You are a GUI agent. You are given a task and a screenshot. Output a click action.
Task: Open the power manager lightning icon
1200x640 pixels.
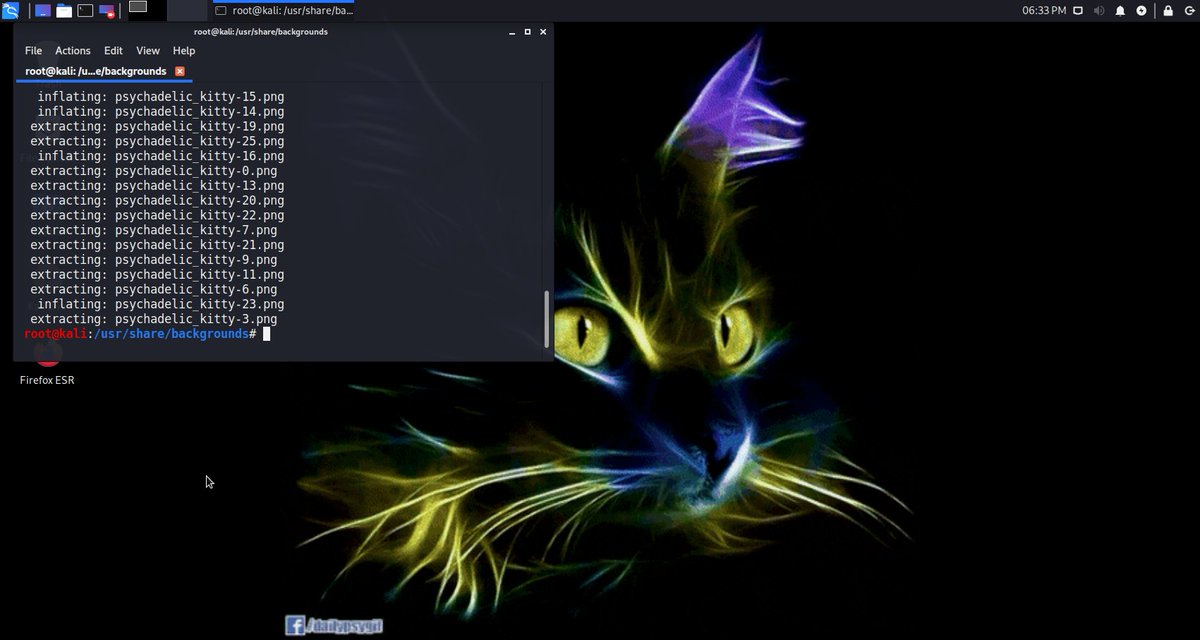[1141, 11]
